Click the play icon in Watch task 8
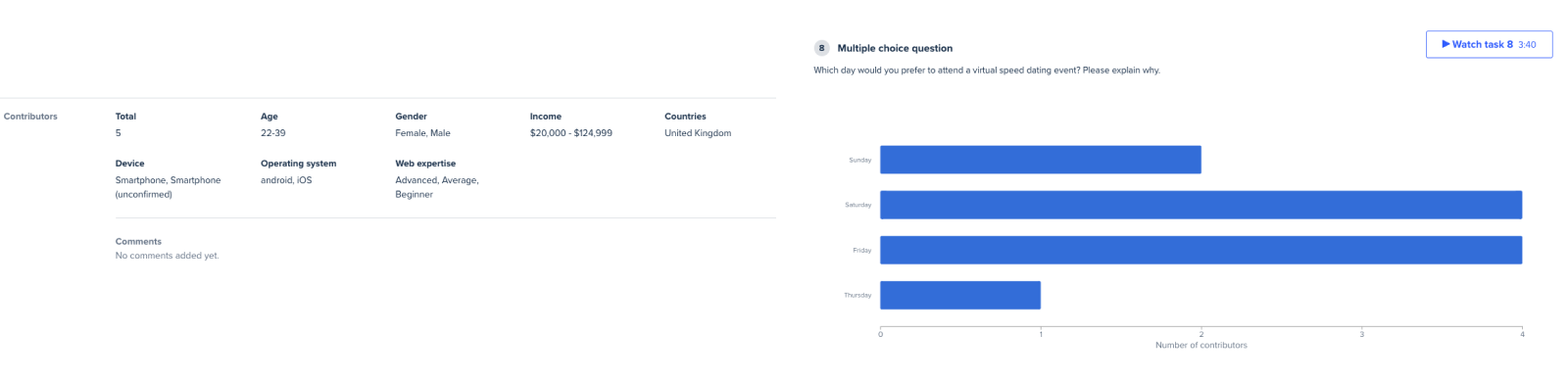Viewport: 1568px width, 382px height. coord(1445,44)
